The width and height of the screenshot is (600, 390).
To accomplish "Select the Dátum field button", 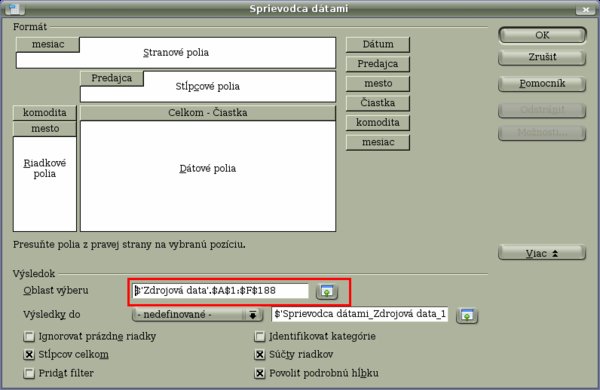I will pos(378,44).
